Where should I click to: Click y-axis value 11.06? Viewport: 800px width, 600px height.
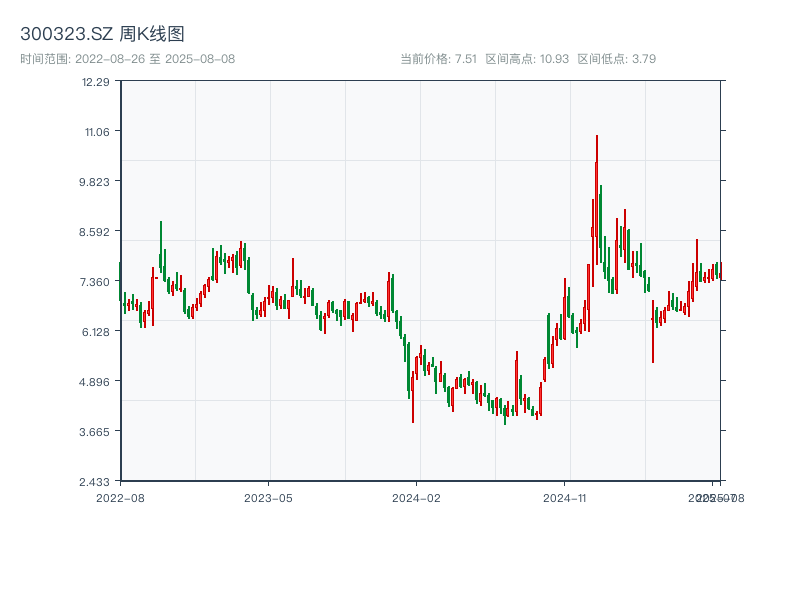tap(97, 132)
